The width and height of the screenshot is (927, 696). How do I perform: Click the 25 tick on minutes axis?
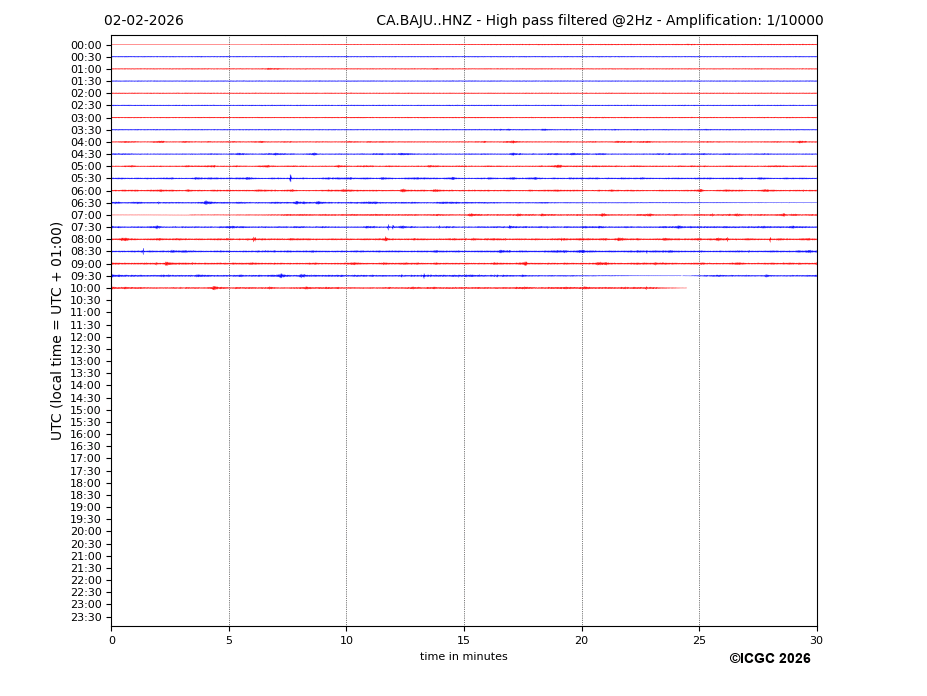click(699, 640)
